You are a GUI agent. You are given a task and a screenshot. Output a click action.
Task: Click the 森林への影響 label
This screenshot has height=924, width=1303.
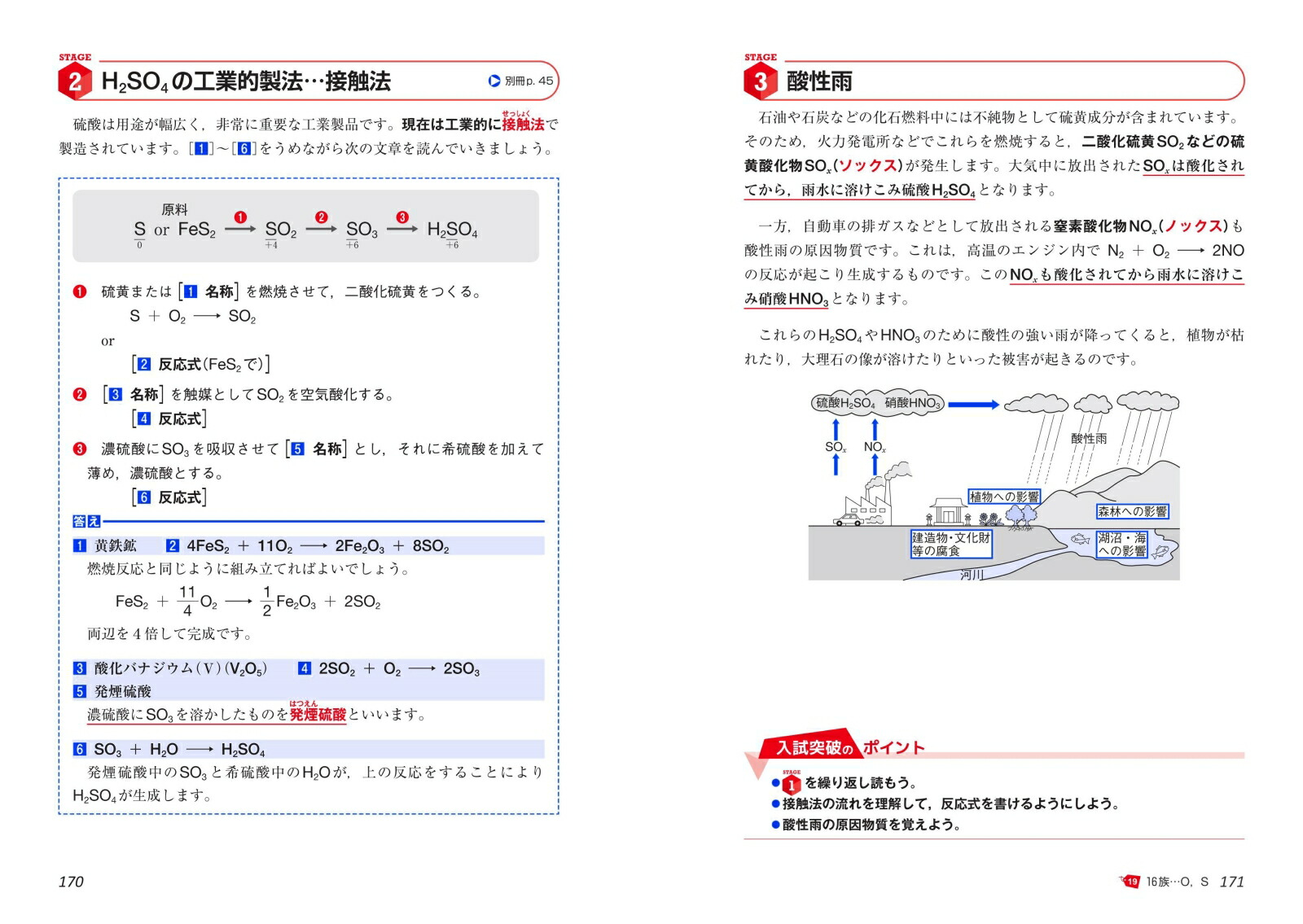pyautogui.click(x=1132, y=511)
